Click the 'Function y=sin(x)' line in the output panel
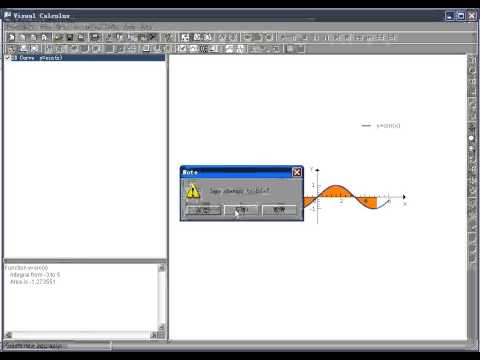 tap(26, 268)
